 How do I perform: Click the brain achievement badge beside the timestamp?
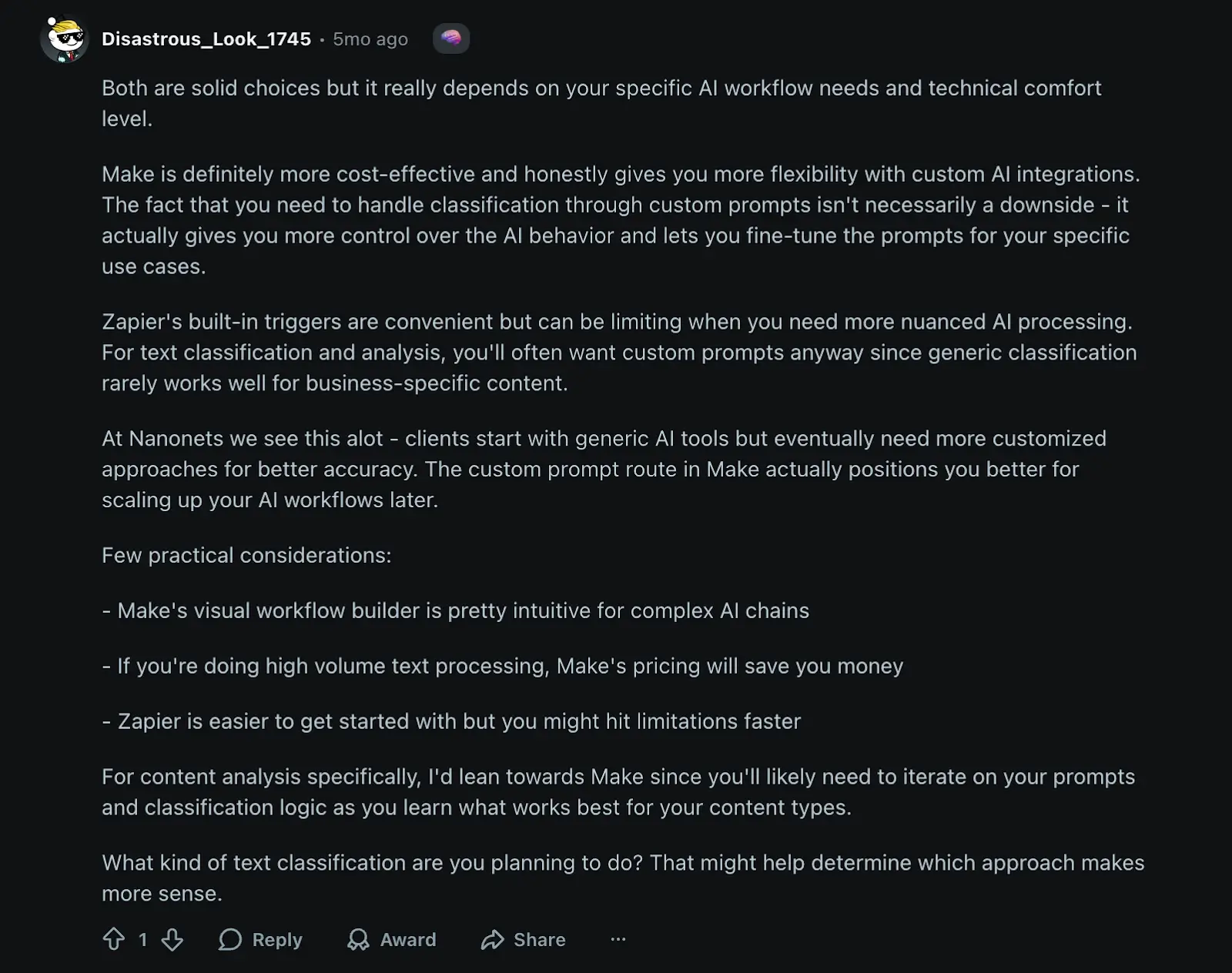(x=450, y=38)
